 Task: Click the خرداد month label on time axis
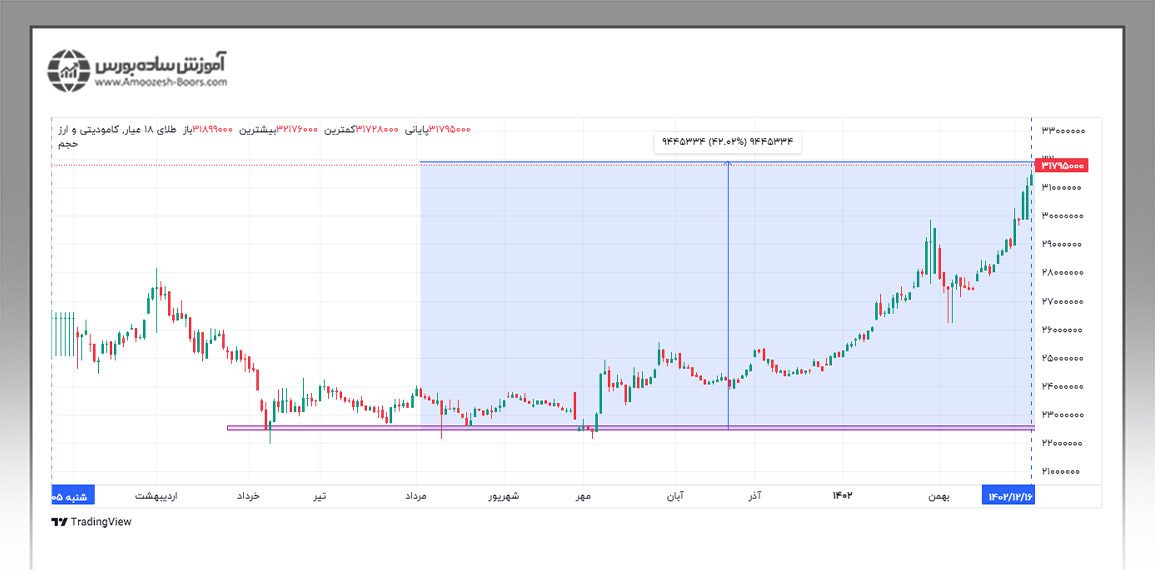coord(248,496)
